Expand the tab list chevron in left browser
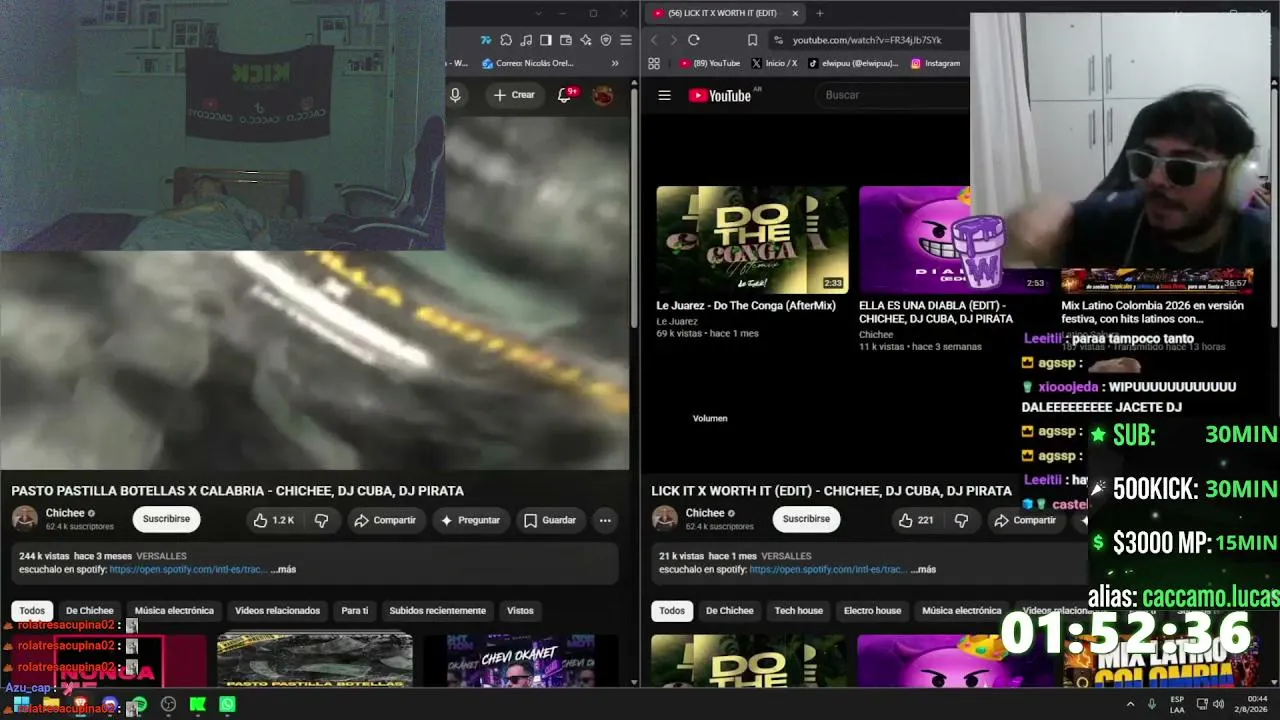 (538, 13)
